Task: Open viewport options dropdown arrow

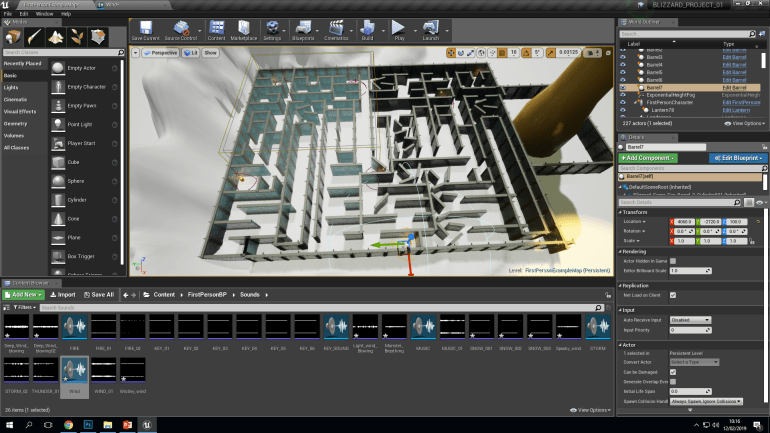Action: 136,53
